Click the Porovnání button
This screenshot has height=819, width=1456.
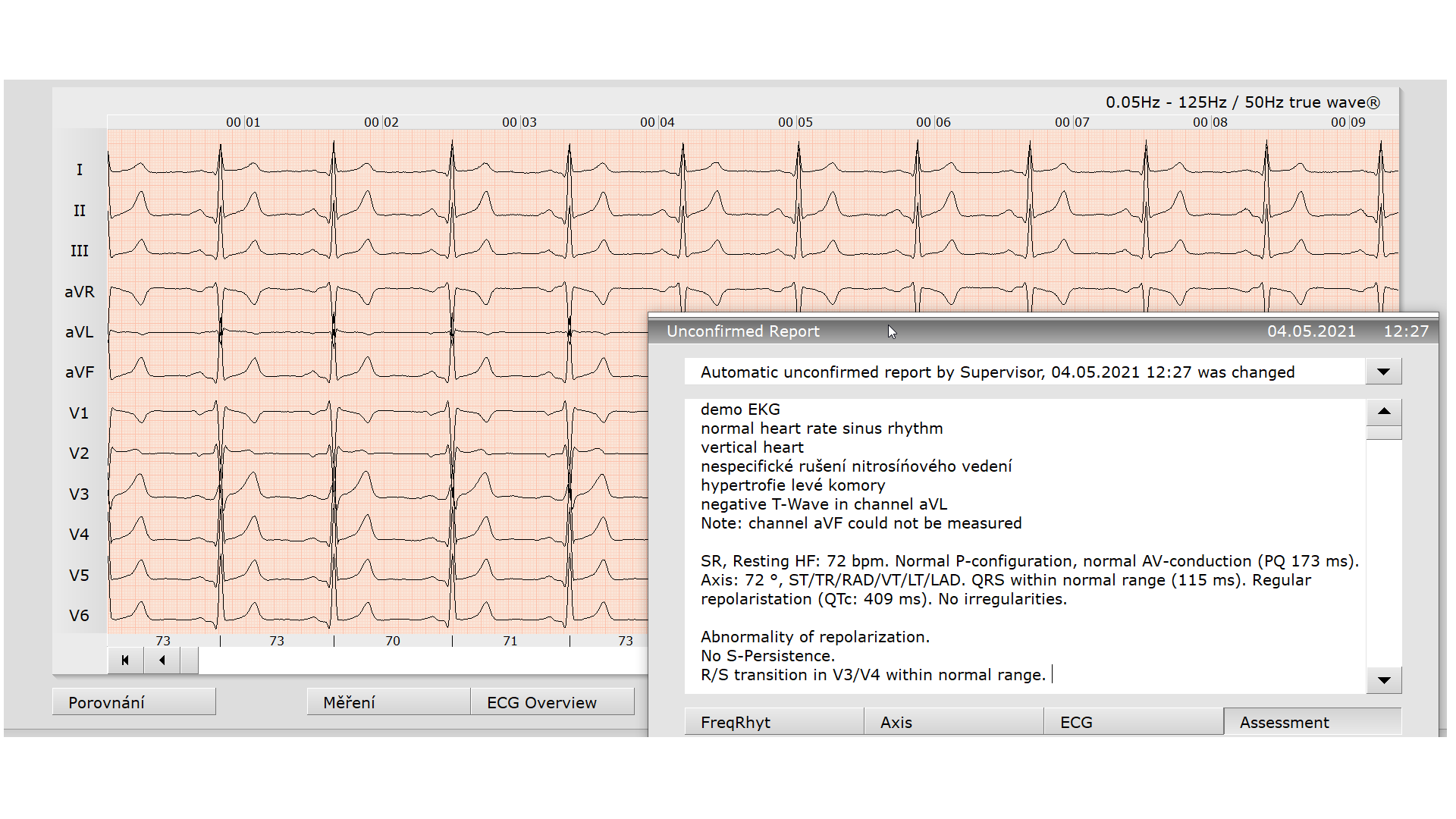133,701
